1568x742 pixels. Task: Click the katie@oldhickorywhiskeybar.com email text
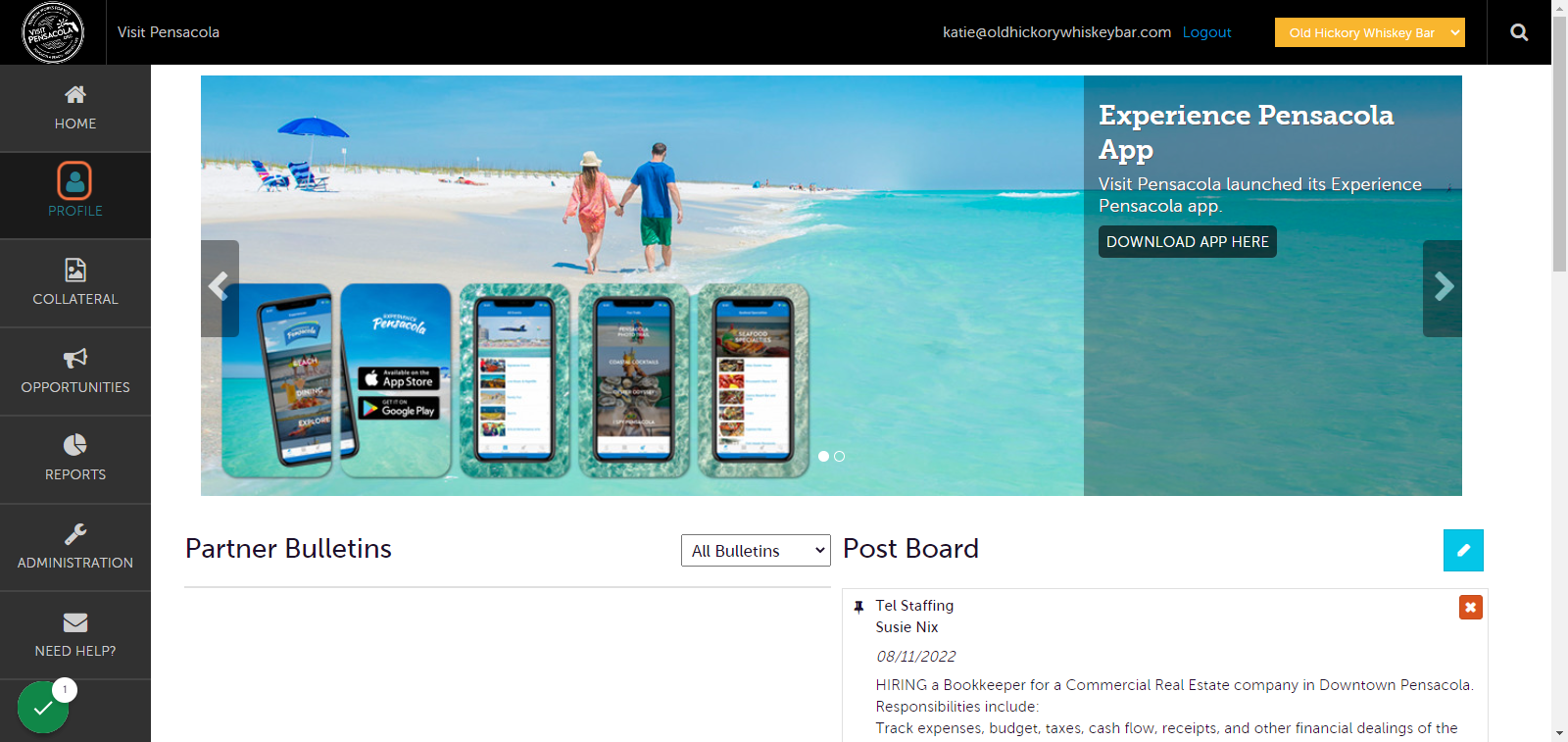1056,32
